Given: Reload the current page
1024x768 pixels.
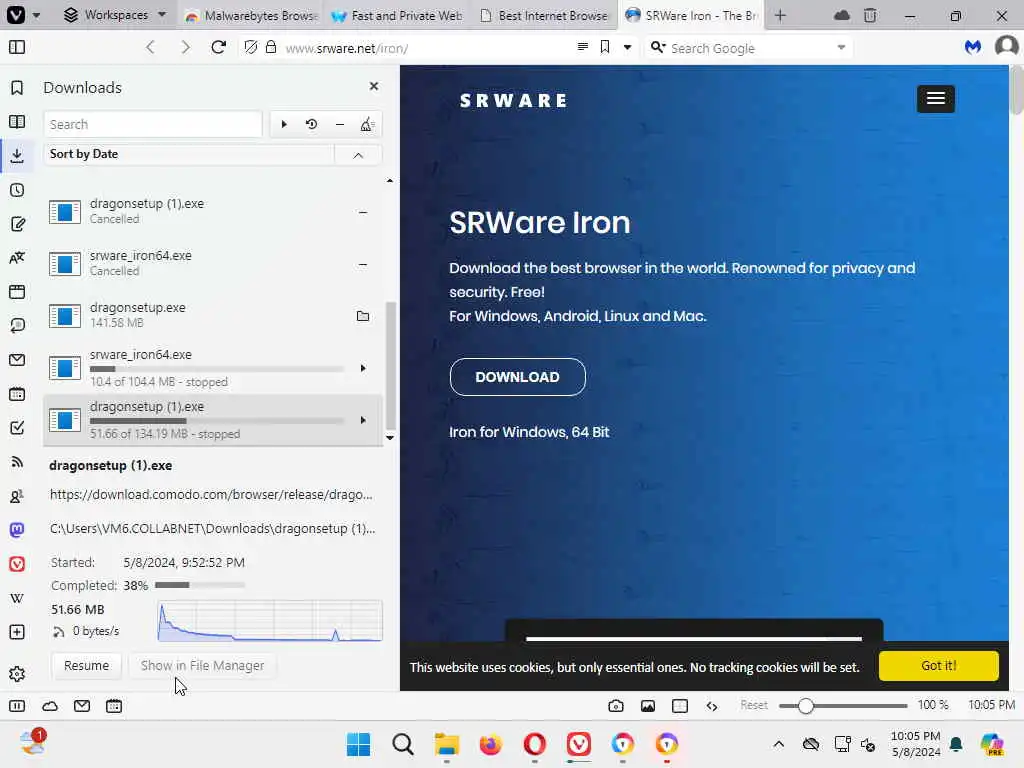Looking at the screenshot, I should 219,47.
